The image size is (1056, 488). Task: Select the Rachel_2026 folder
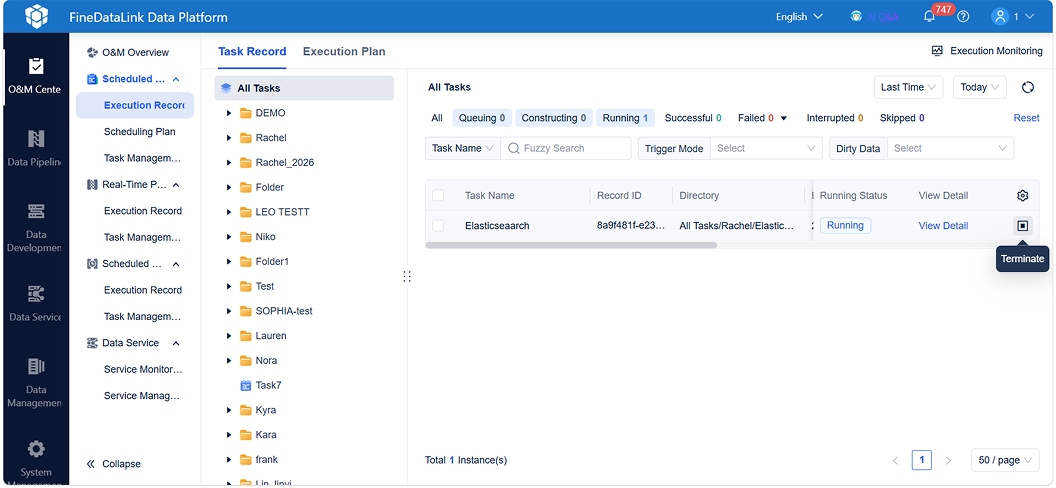[284, 163]
